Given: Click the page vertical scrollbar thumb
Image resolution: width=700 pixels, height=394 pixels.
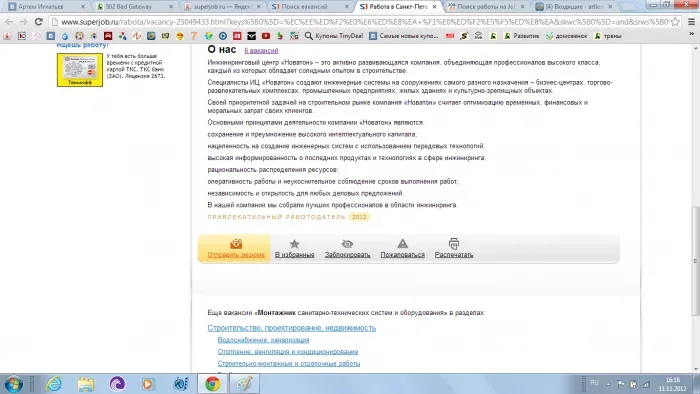Looking at the screenshot, I should (x=696, y=261).
